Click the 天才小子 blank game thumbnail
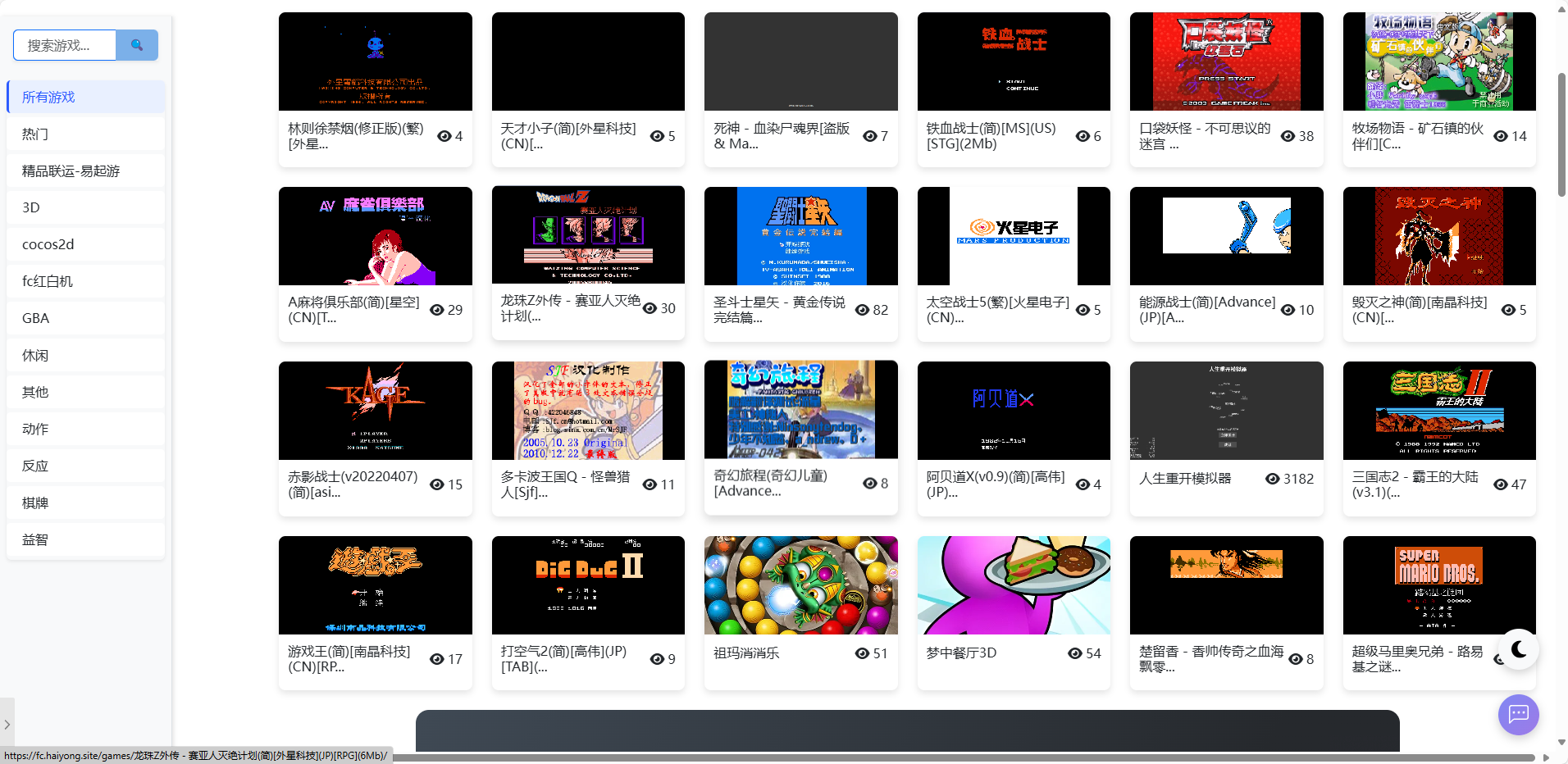This screenshot has height=764, width=1568. pyautogui.click(x=588, y=61)
